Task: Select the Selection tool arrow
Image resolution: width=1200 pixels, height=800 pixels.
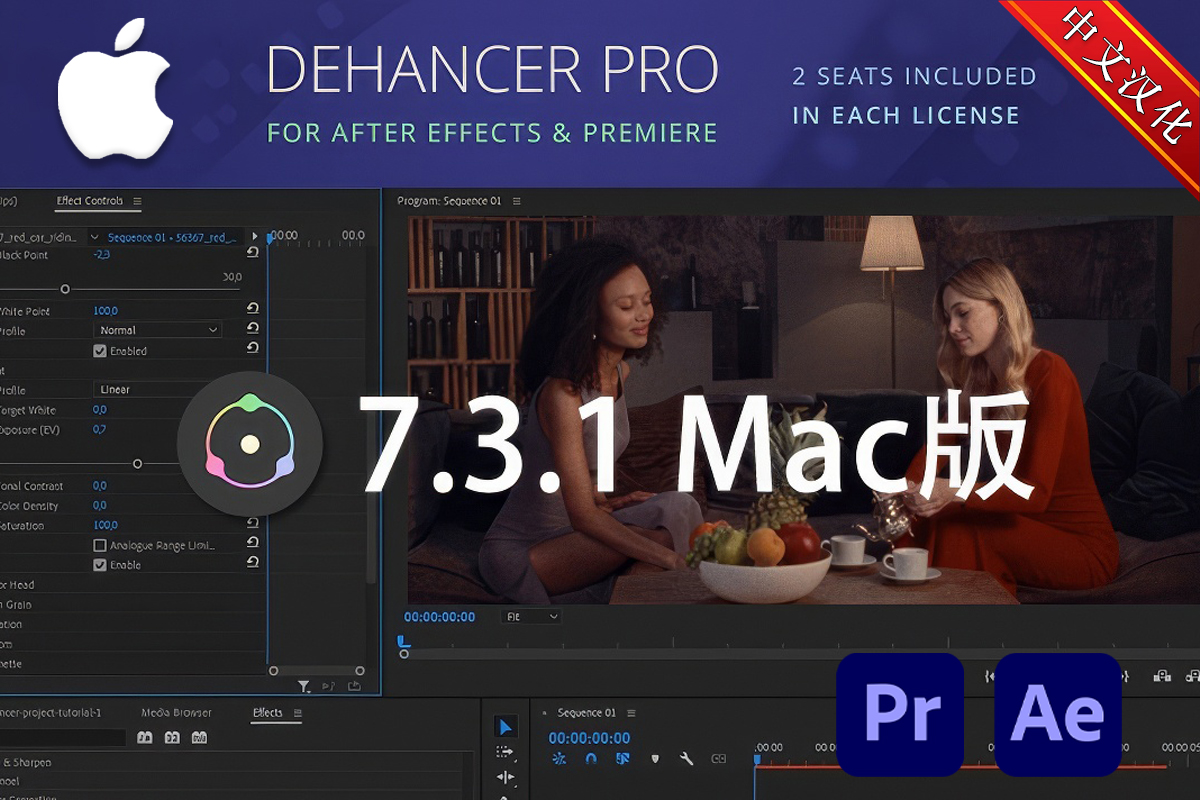Action: point(505,727)
